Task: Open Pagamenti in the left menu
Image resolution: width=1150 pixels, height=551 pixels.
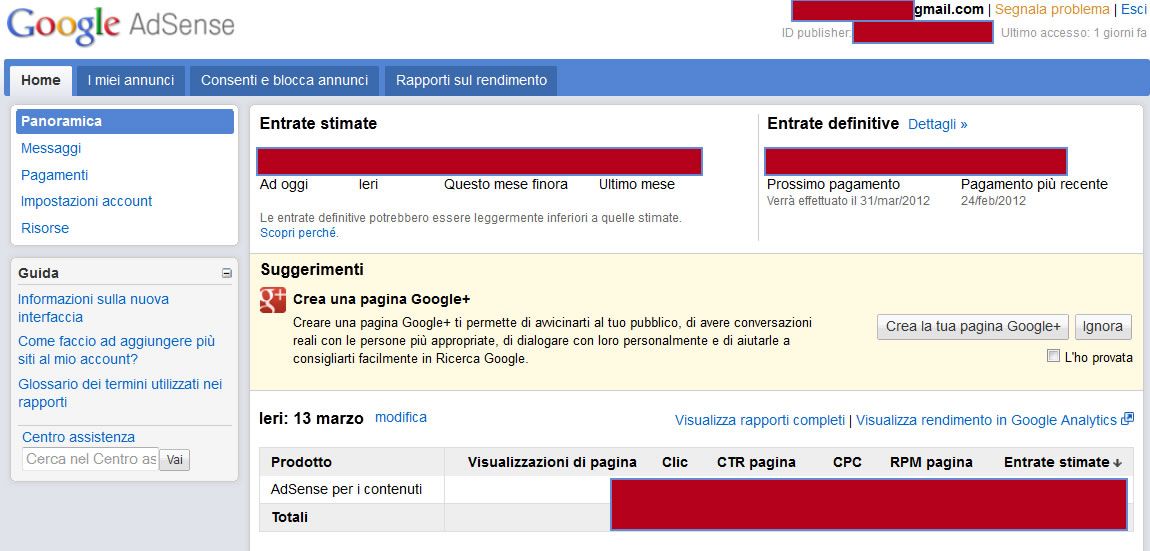Action: 55,175
